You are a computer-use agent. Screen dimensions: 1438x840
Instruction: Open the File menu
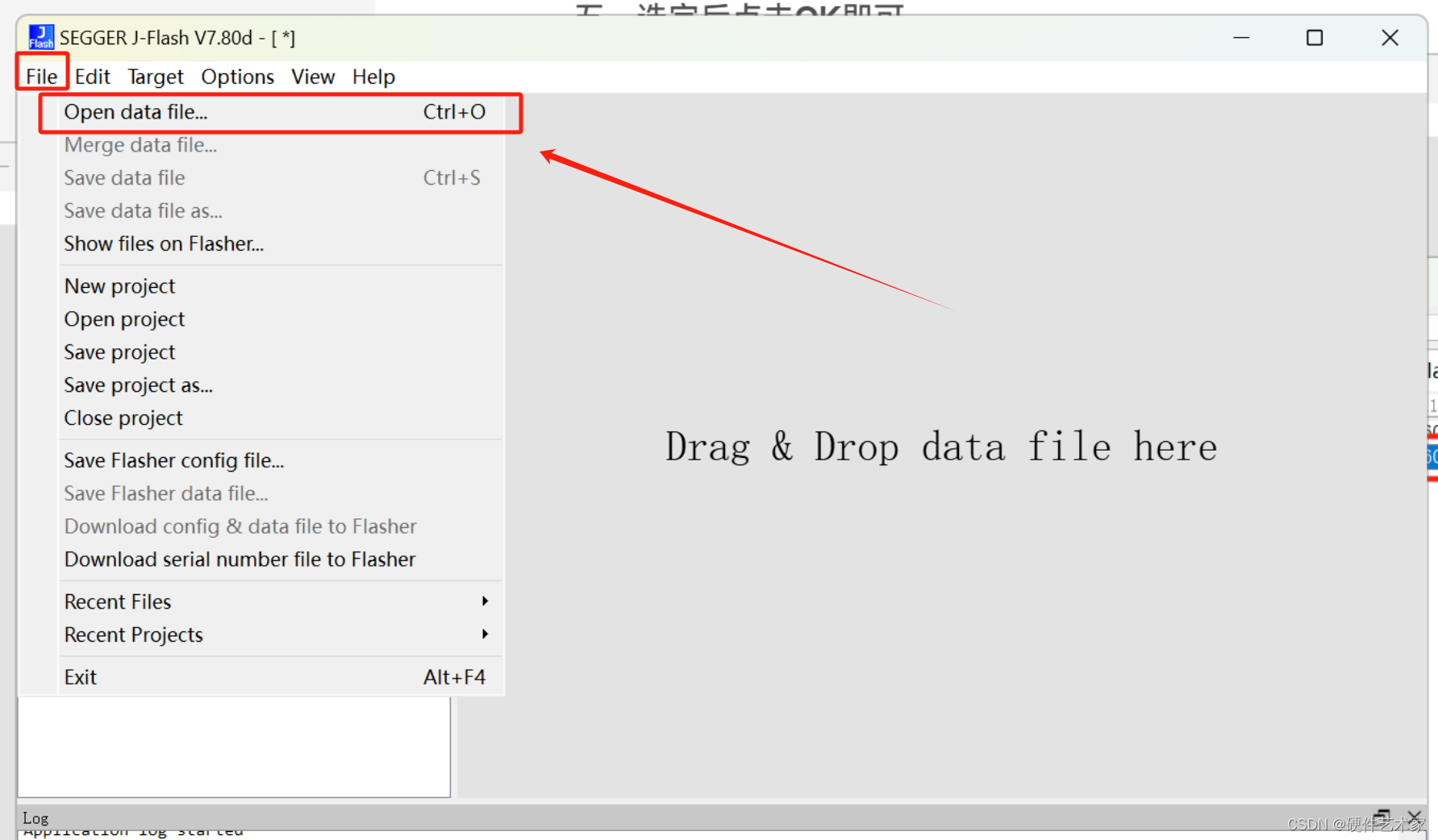coord(42,77)
